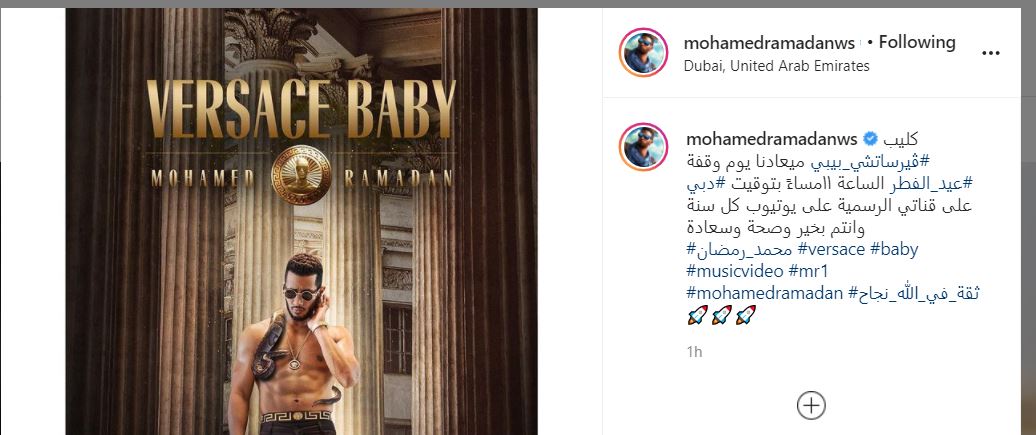Click the header profile avatar of mohamedramadanws
The width and height of the screenshot is (1036, 435).
(644, 53)
